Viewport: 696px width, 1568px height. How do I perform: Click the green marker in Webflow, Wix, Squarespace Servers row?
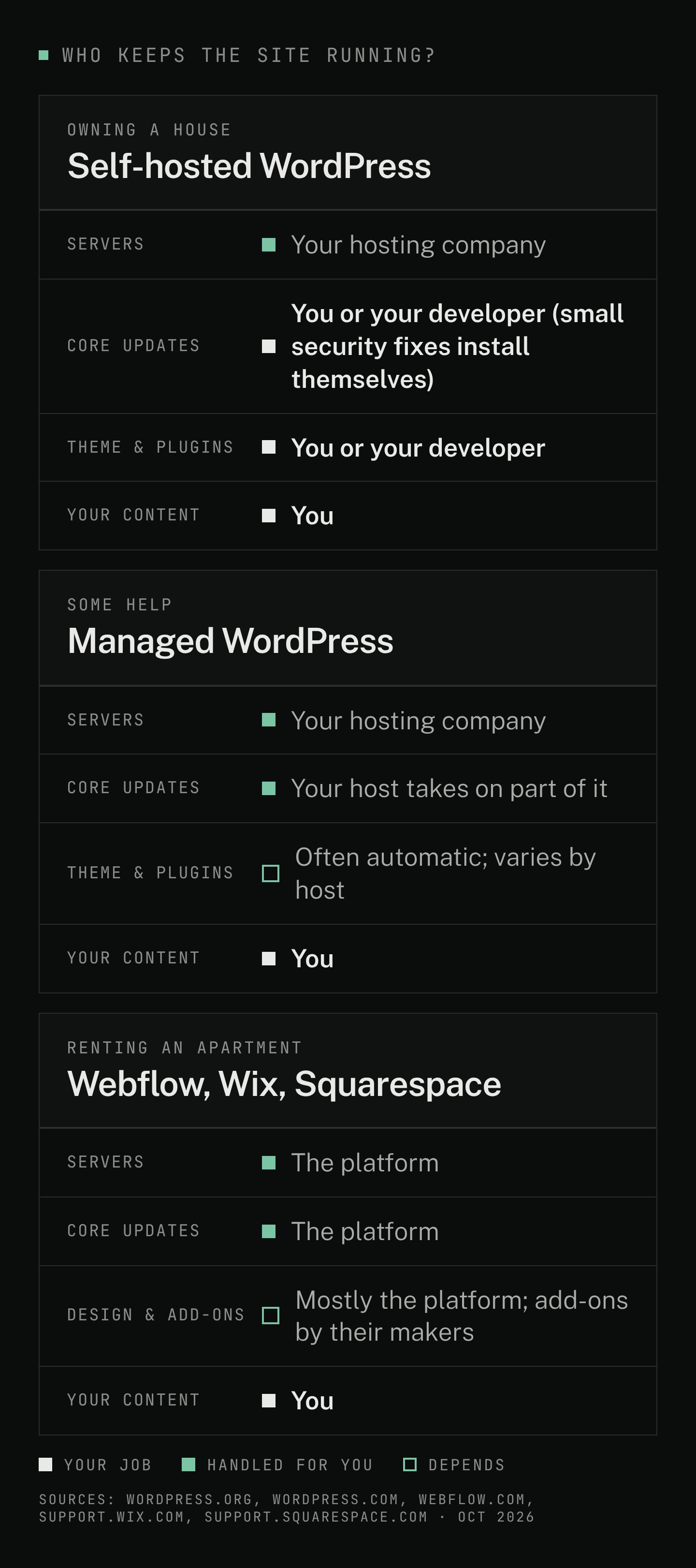point(268,1163)
